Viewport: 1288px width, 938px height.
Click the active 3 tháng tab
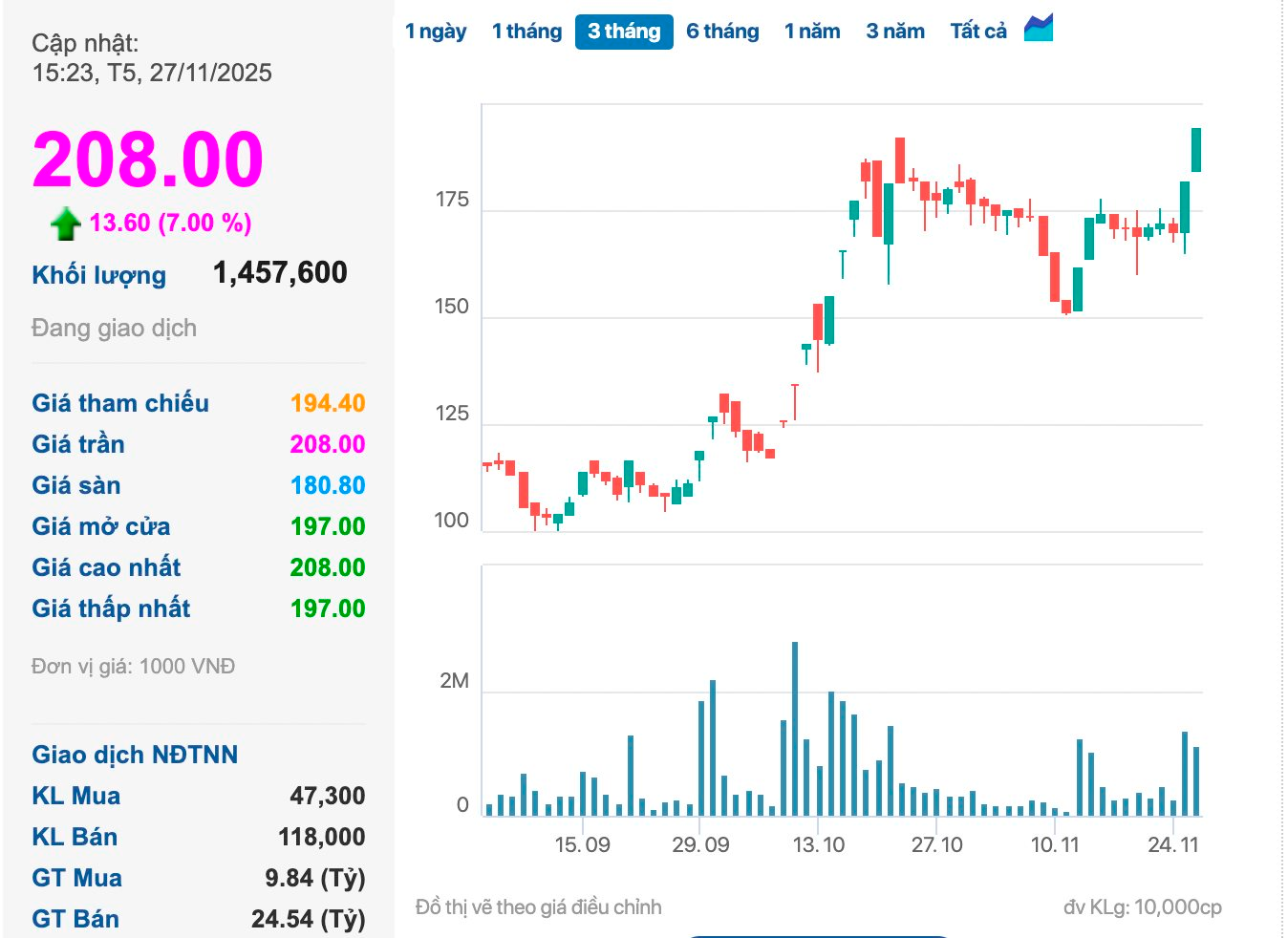[x=624, y=32]
